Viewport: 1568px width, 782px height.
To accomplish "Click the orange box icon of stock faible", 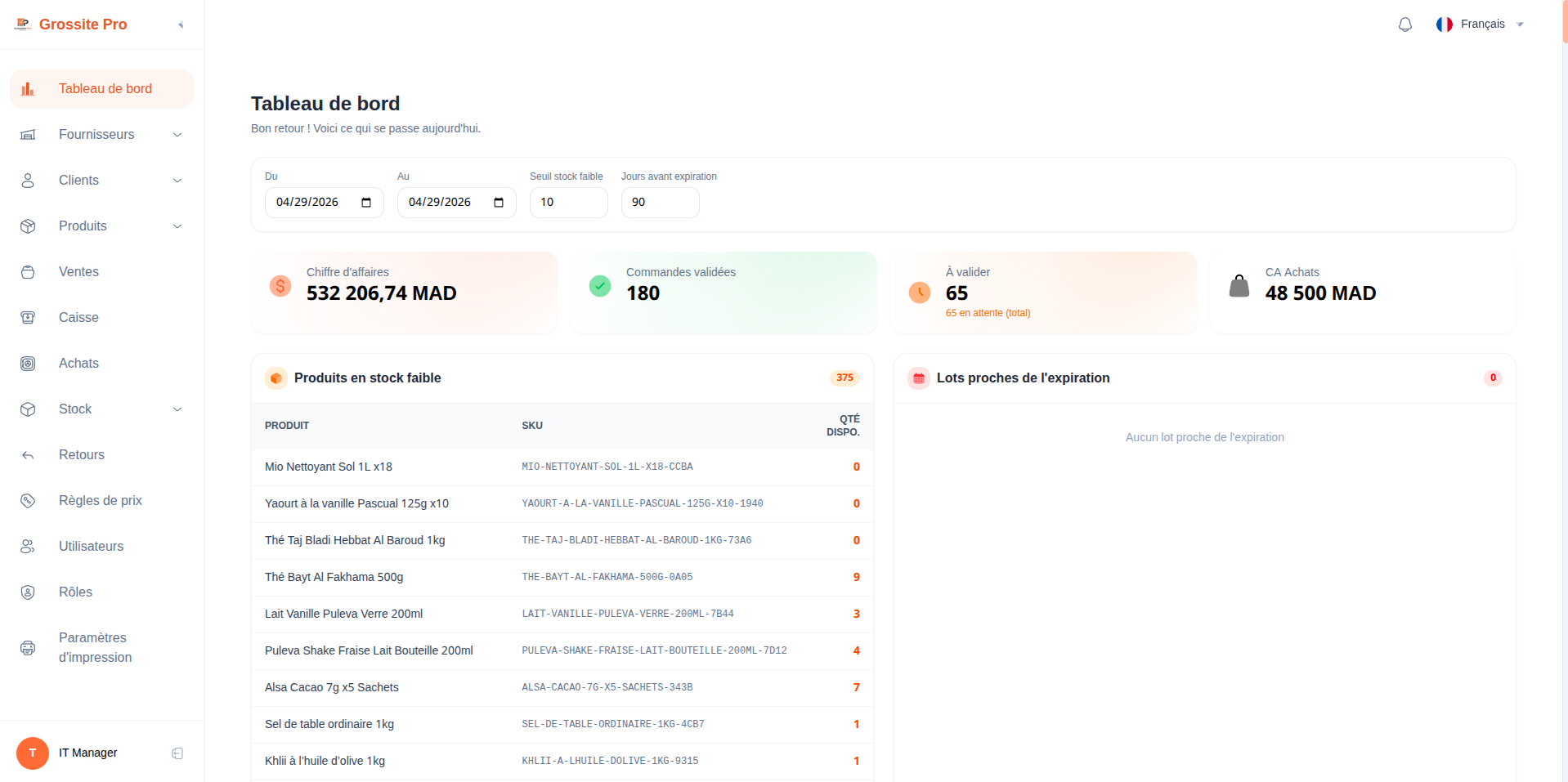I will pyautogui.click(x=276, y=378).
